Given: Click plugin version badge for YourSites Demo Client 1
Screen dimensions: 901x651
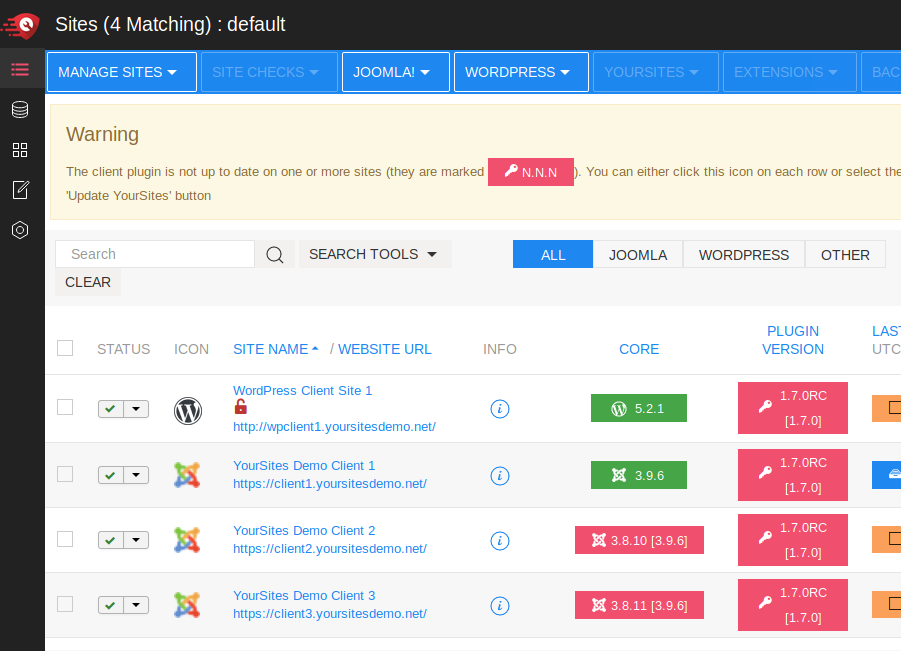Looking at the screenshot, I should click(793, 475).
